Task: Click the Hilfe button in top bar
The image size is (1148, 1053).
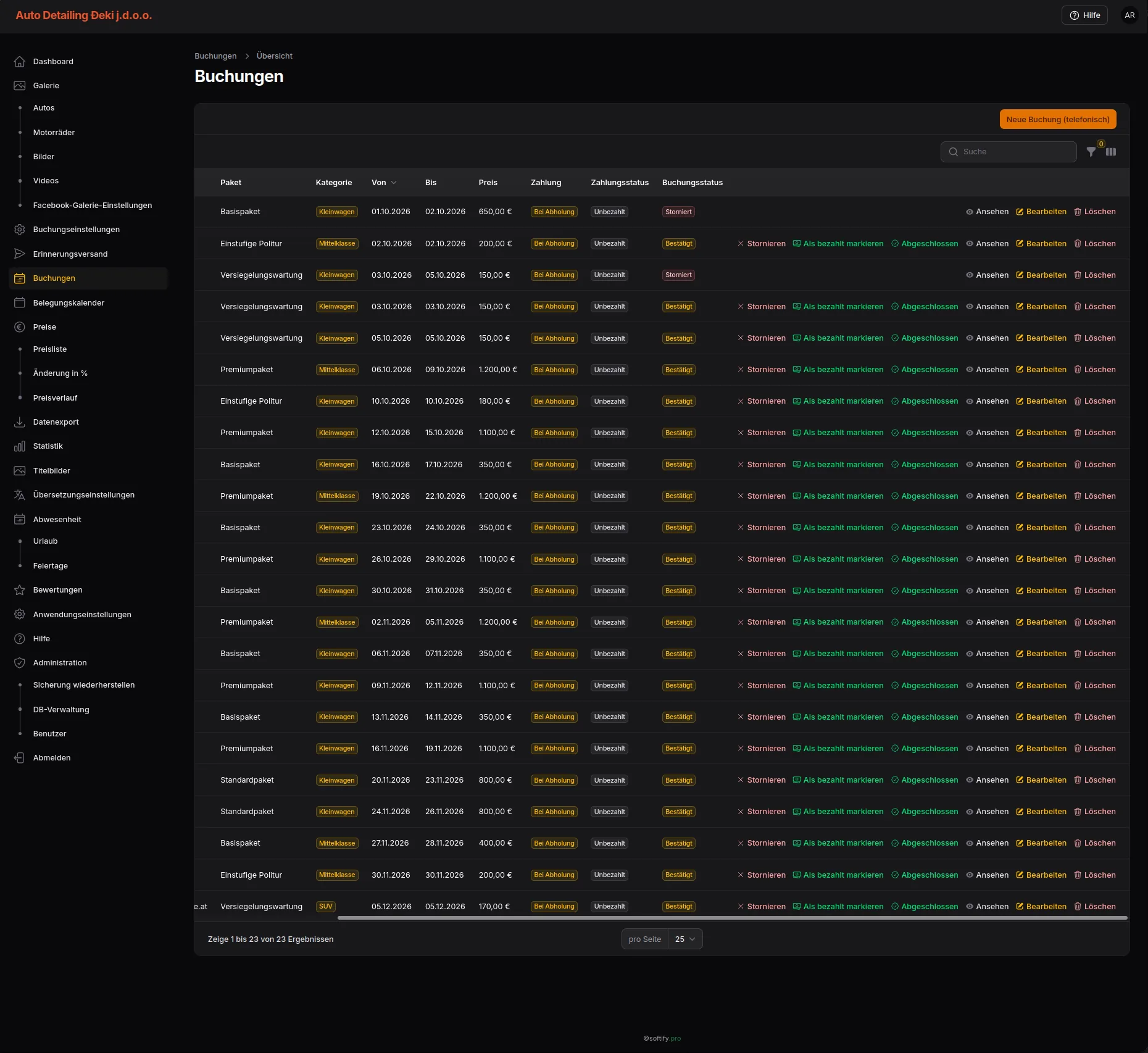Action: 1084,15
